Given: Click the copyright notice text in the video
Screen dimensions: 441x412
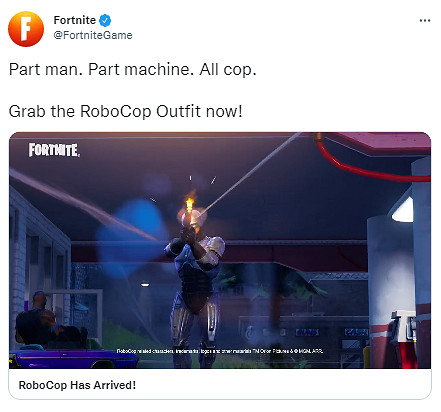Looking at the screenshot, I should (x=219, y=351).
